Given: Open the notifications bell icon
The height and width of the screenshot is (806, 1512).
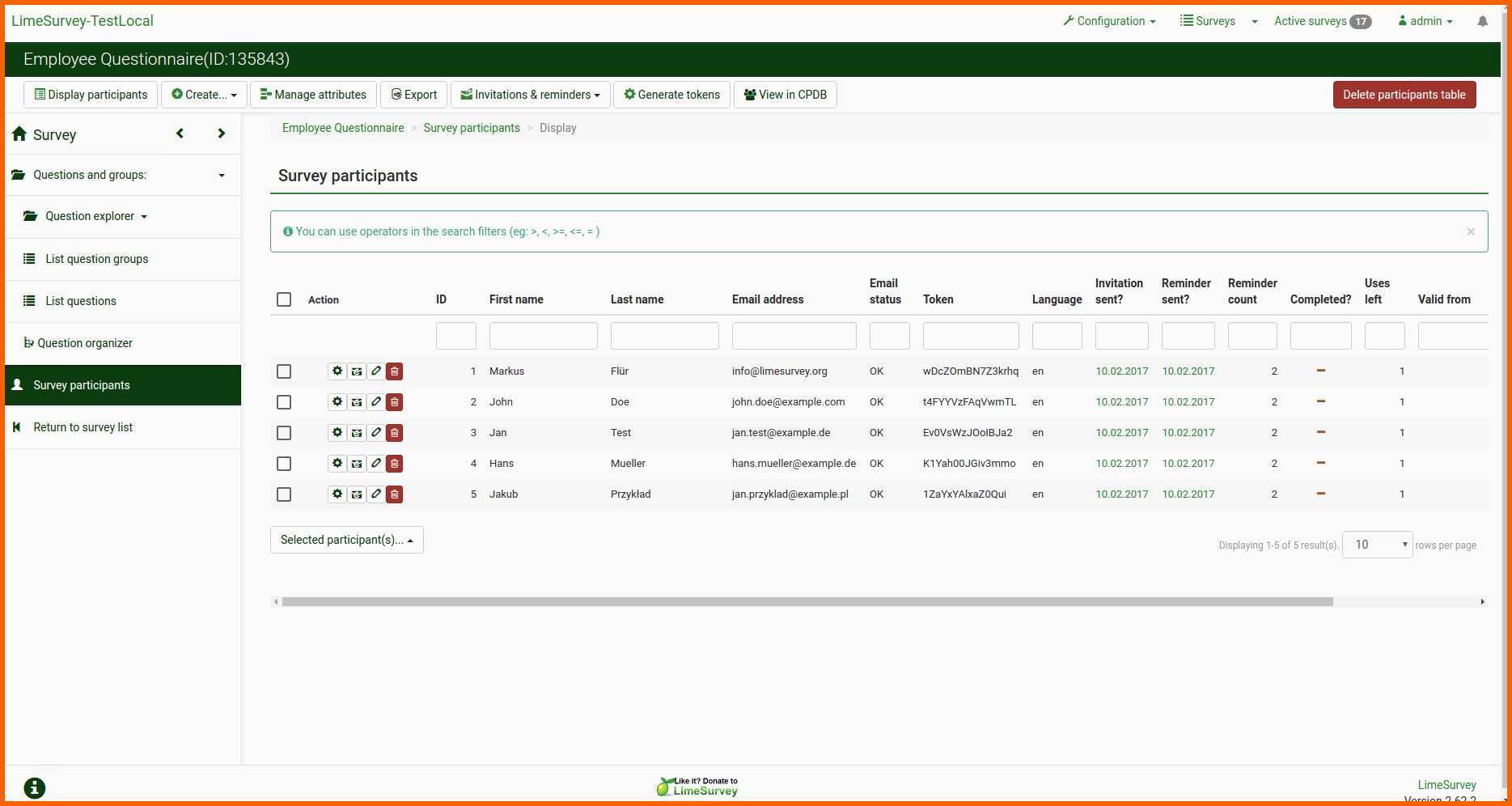Looking at the screenshot, I should [x=1482, y=22].
